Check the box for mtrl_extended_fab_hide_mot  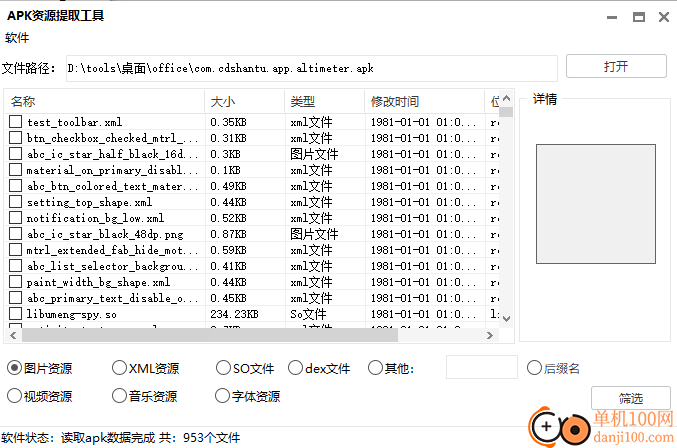(16, 249)
